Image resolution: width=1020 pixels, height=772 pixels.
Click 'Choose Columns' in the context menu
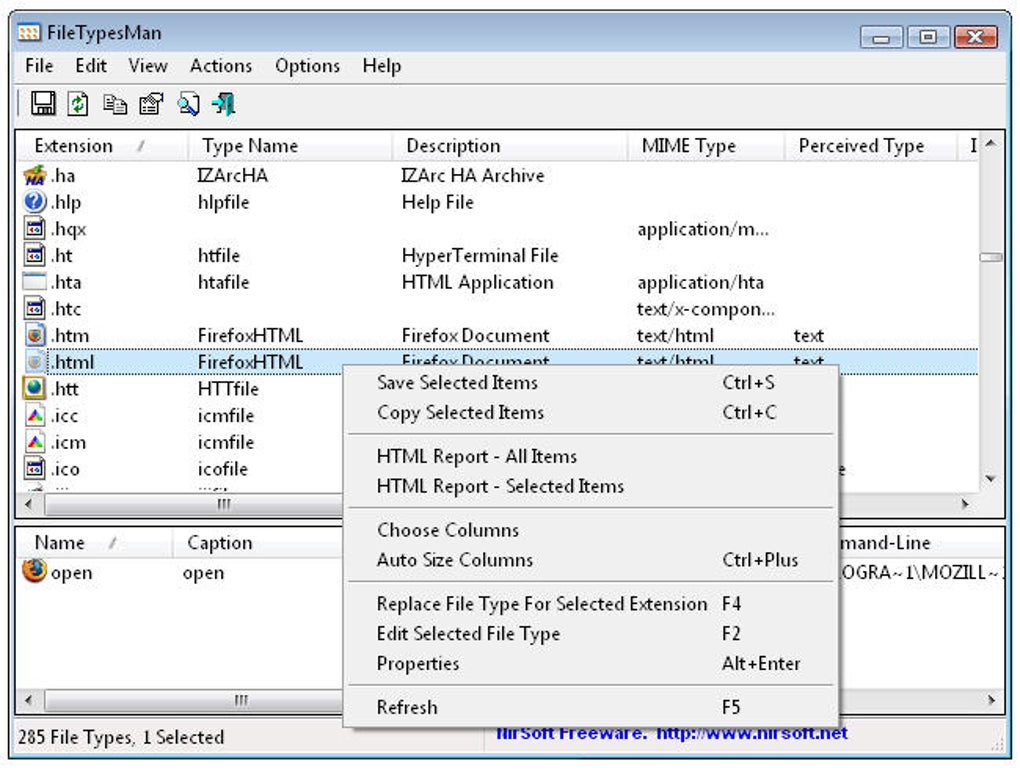pyautogui.click(x=447, y=530)
